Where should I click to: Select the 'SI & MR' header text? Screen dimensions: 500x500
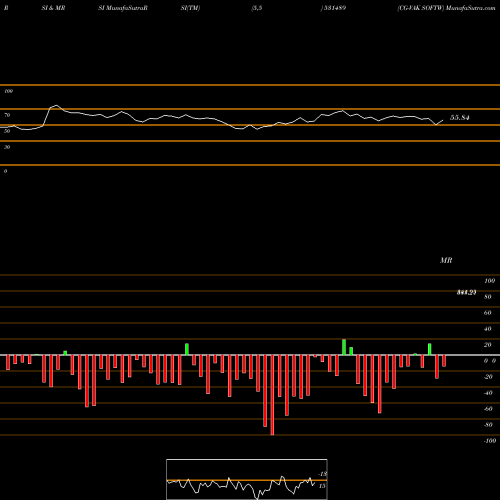click(x=53, y=8)
